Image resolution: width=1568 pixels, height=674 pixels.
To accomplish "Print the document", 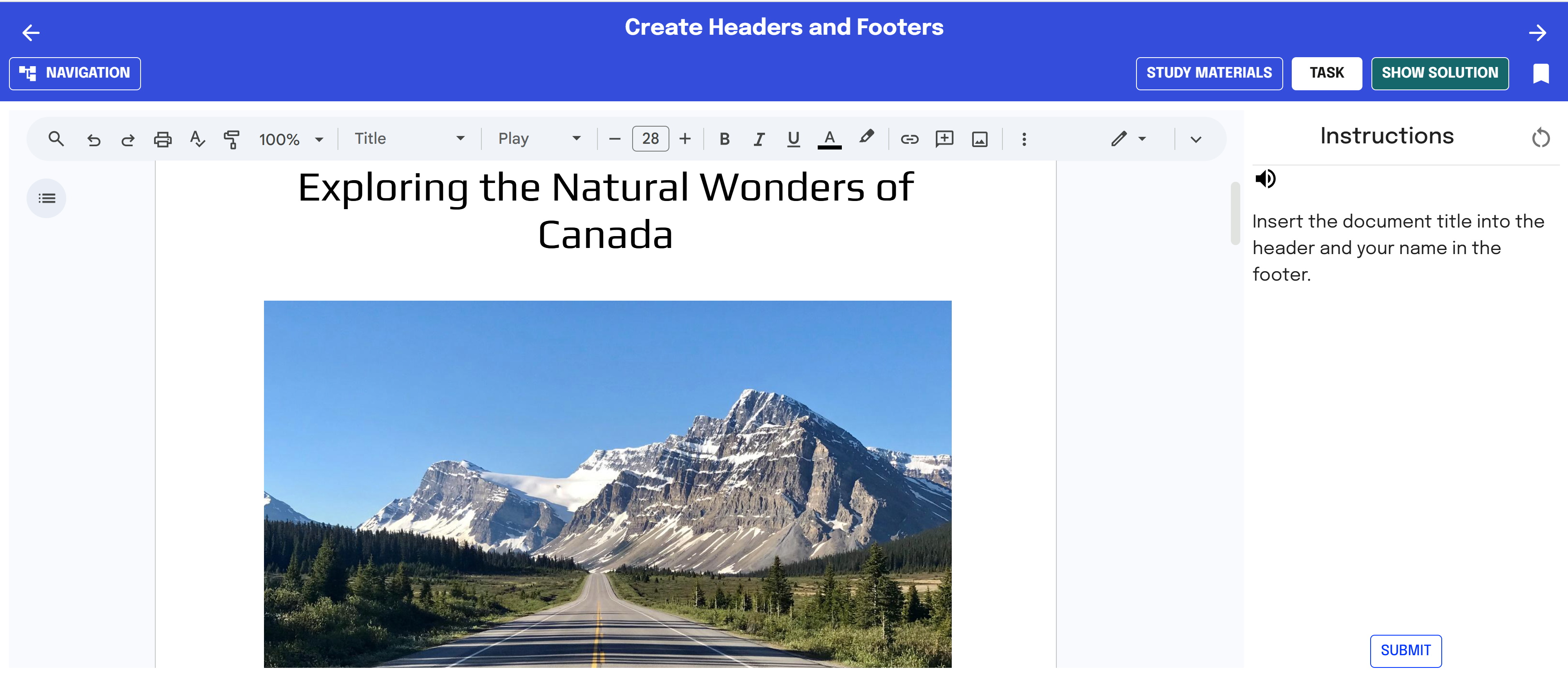I will pos(163,140).
